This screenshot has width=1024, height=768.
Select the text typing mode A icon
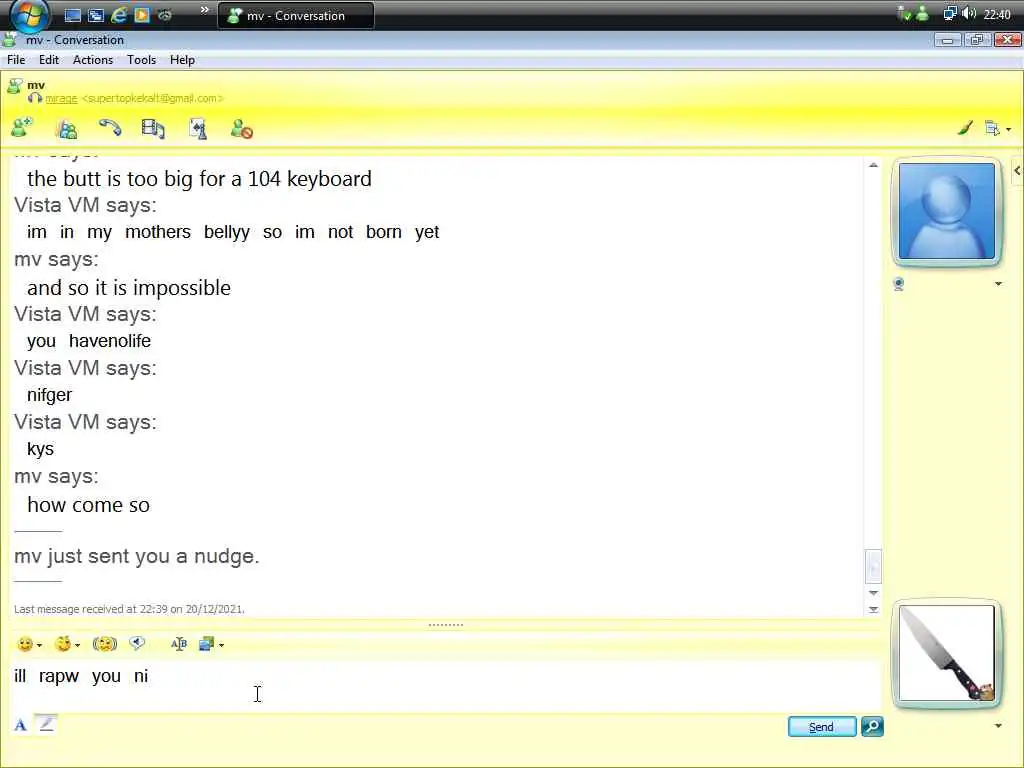tap(21, 725)
